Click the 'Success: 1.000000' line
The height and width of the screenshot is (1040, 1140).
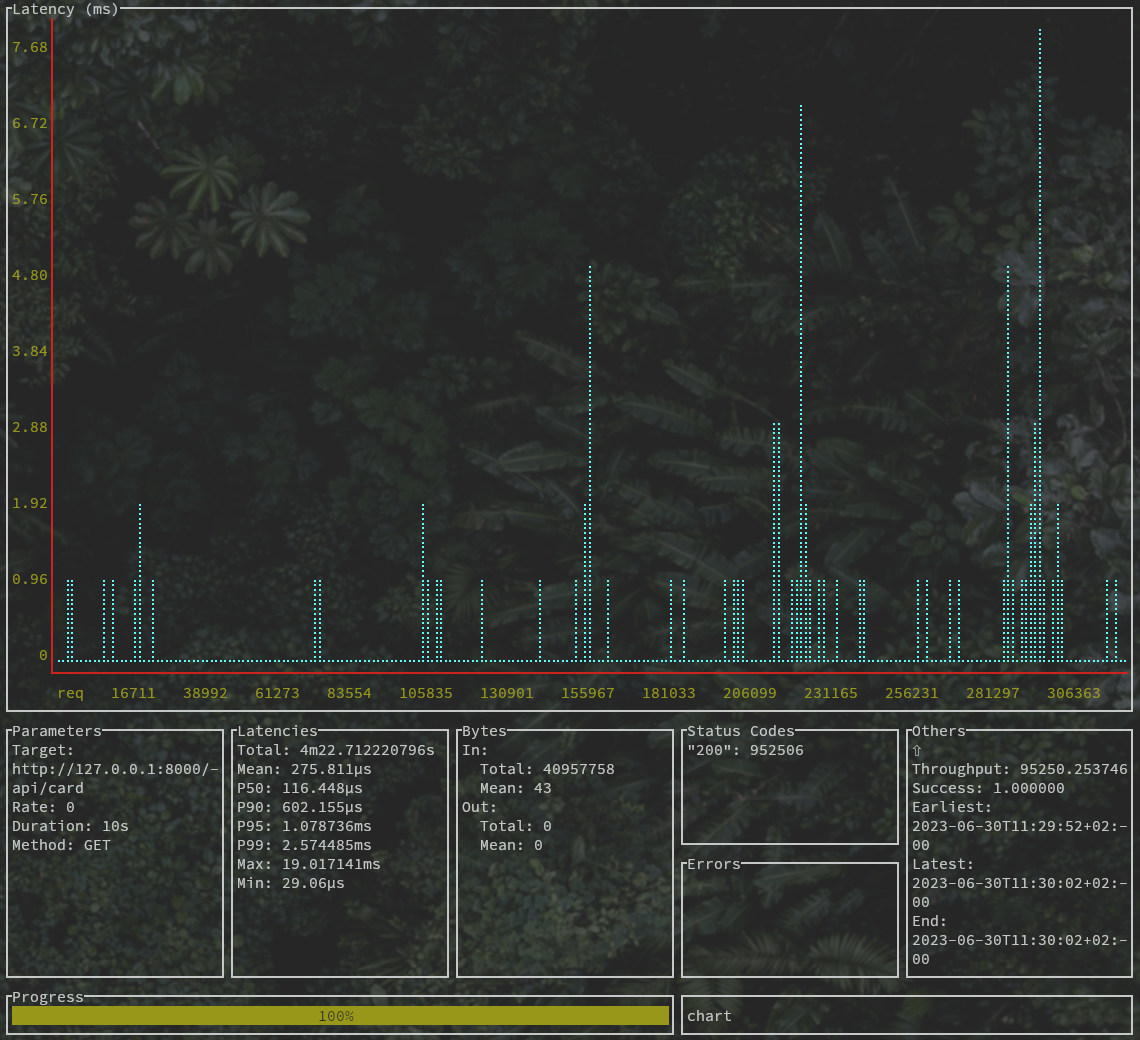click(x=989, y=788)
